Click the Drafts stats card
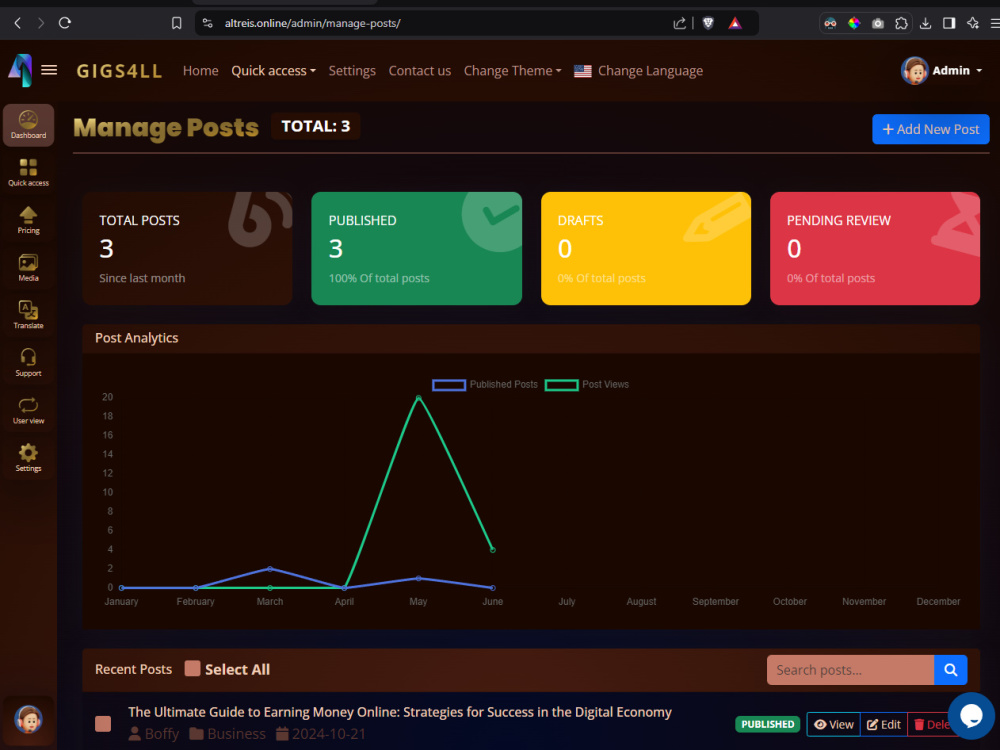This screenshot has height=750, width=1000. pos(646,249)
